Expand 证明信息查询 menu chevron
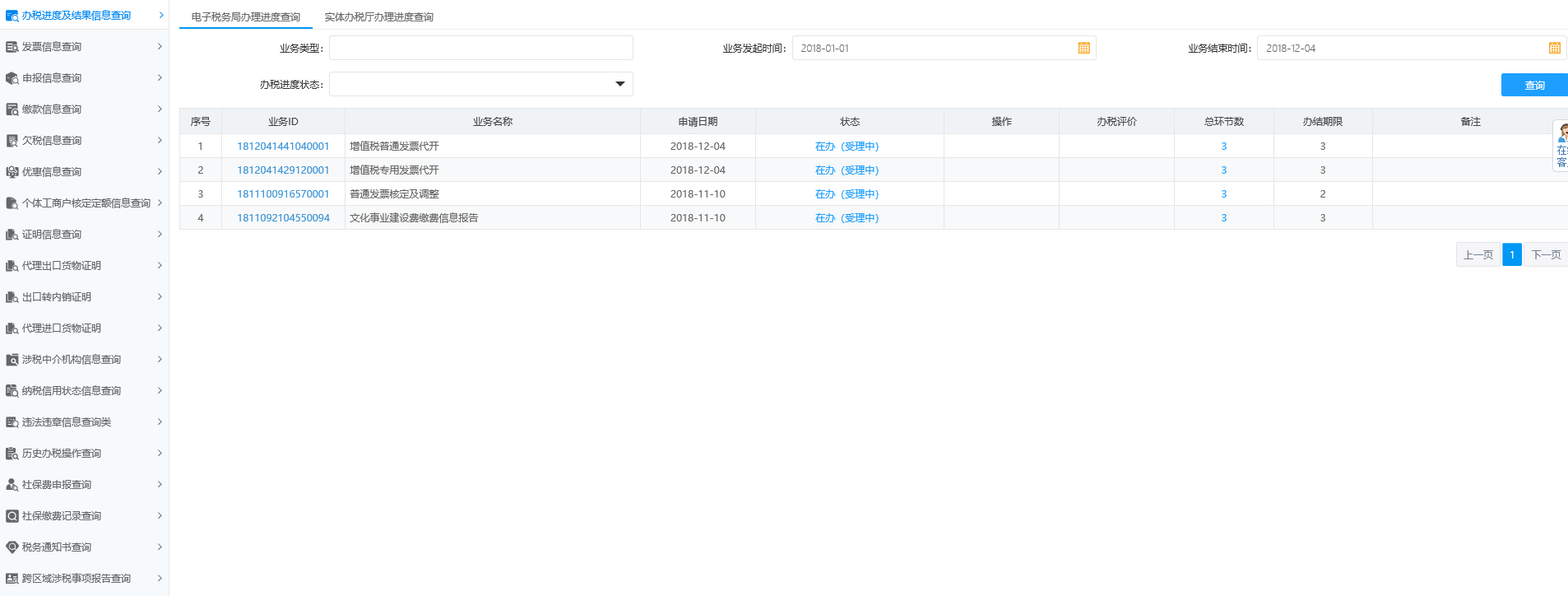The image size is (1568, 596). 160,234
